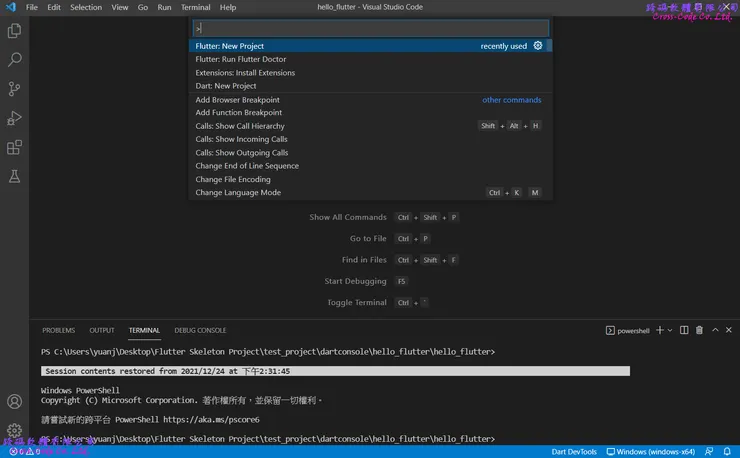Screen dimensions: 740x458
Task: Open the Extensions view
Action: 14,147
